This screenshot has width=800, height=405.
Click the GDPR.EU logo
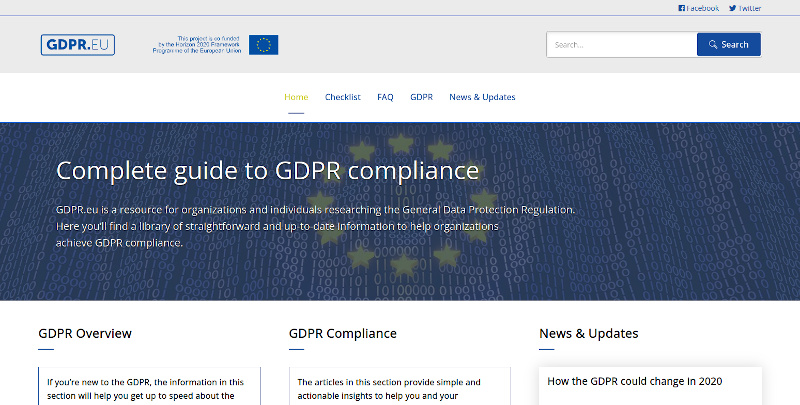point(78,45)
